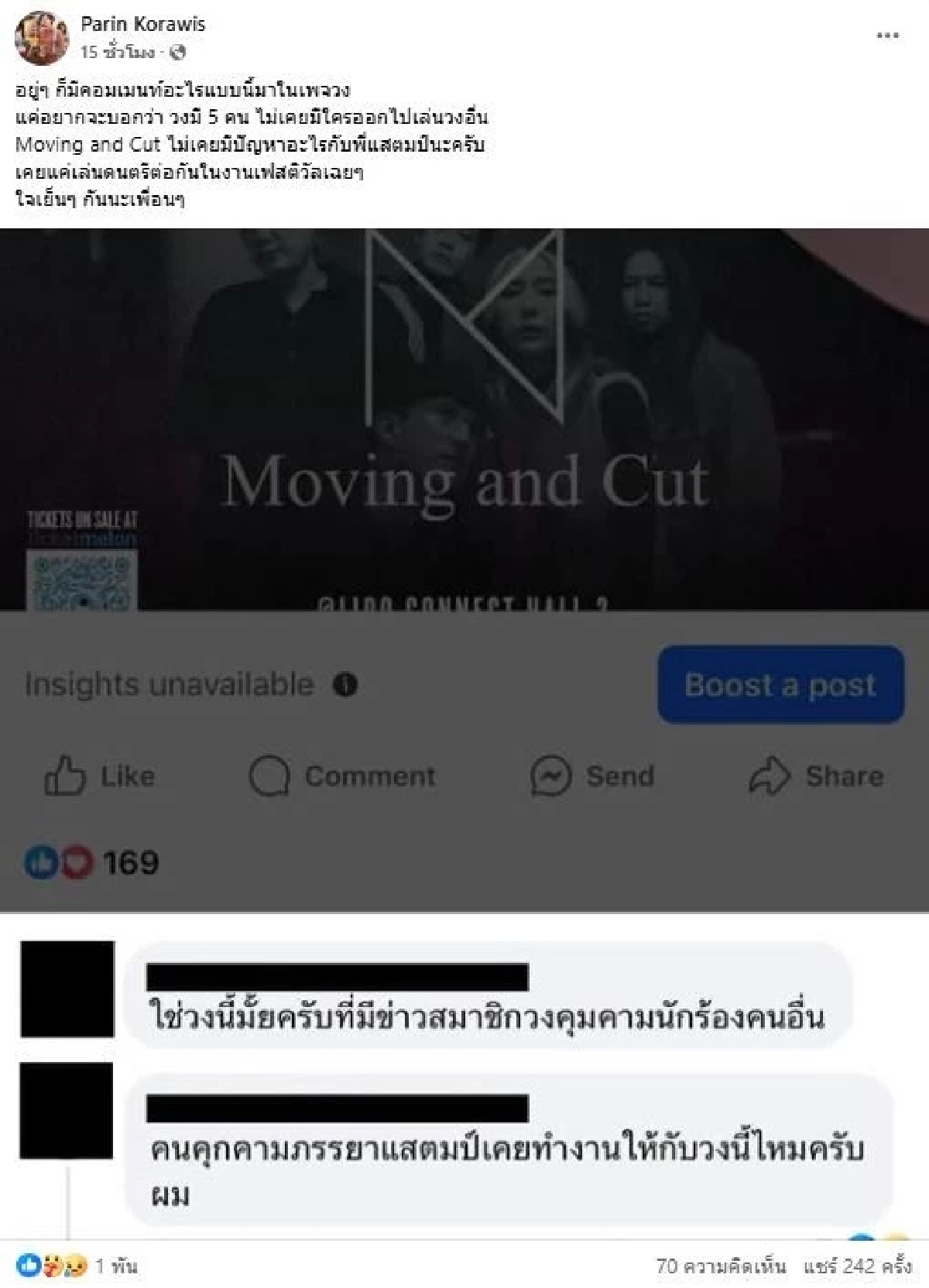Click the Share arrow icon
The image size is (929, 1288).
pyautogui.click(x=770, y=776)
